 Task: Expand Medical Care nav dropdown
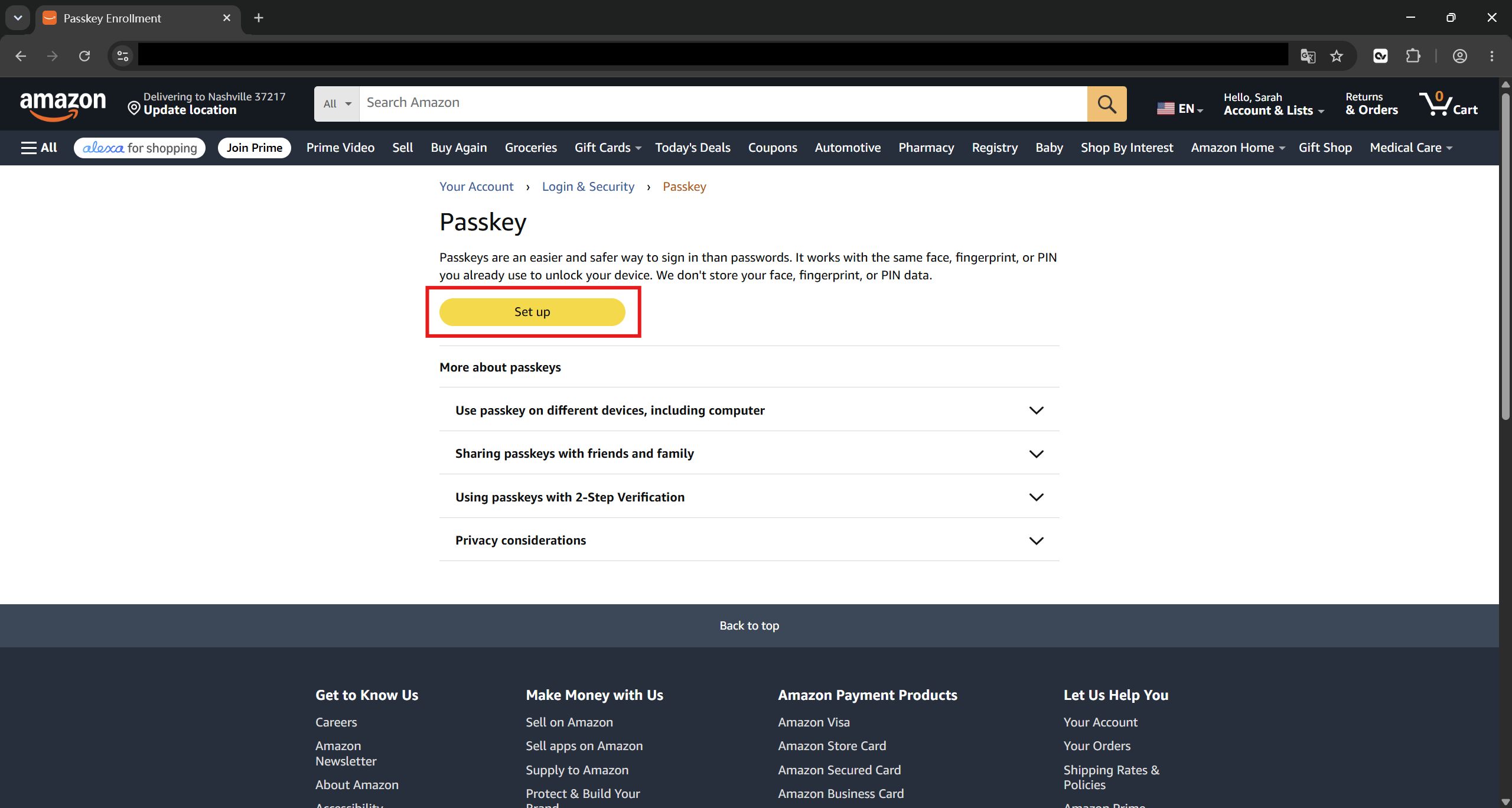pos(1411,148)
